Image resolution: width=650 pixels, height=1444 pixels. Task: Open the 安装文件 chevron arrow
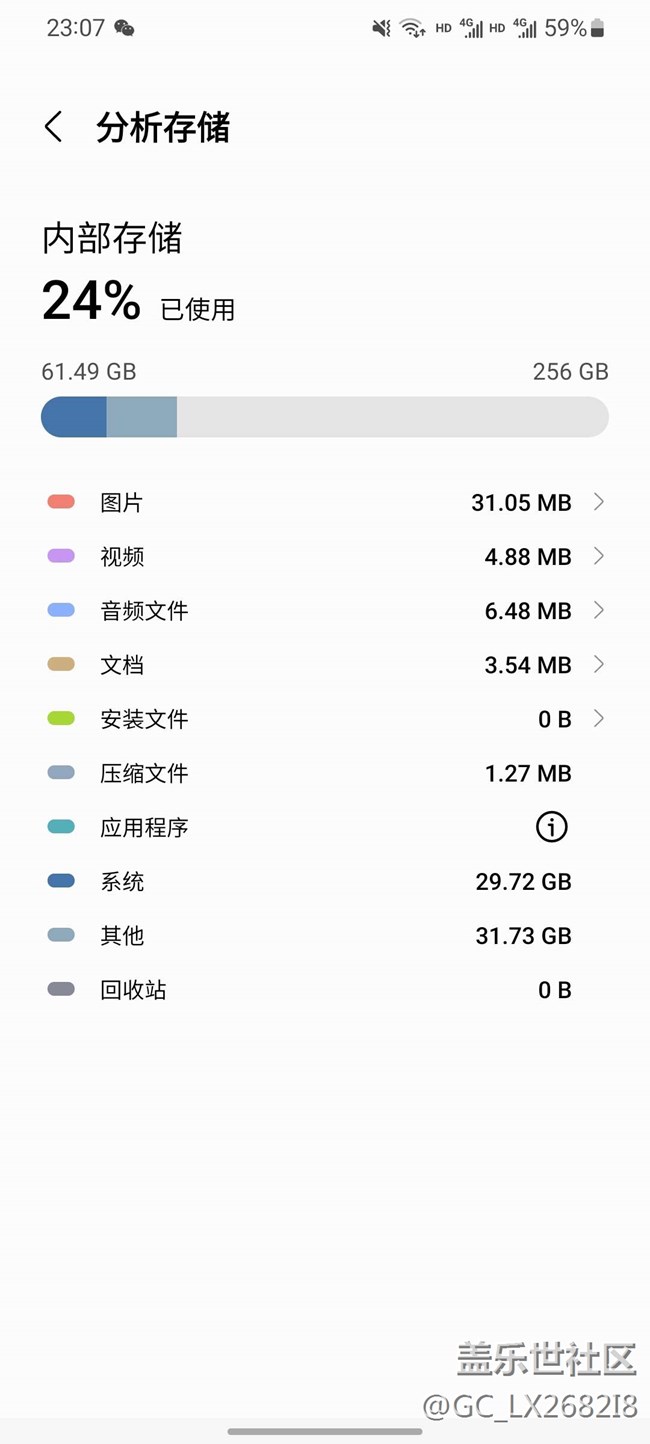pyautogui.click(x=598, y=718)
